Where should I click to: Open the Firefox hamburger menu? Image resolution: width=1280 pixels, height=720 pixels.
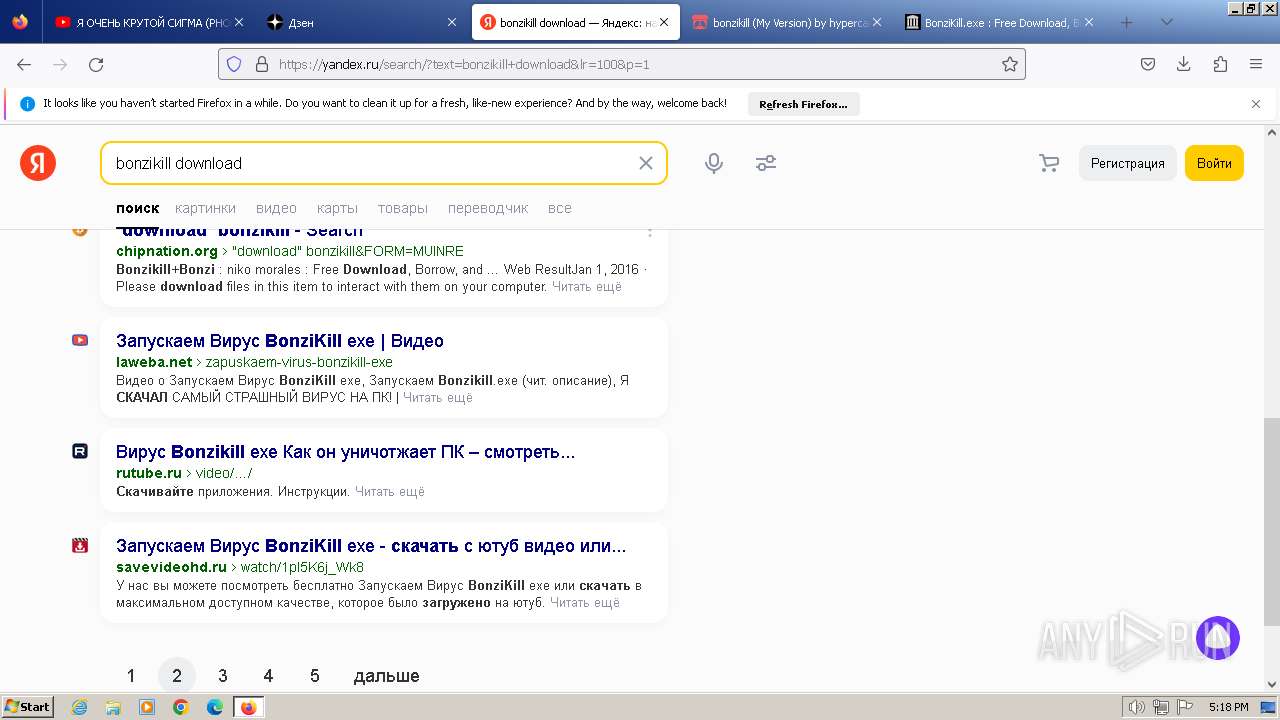1256,64
